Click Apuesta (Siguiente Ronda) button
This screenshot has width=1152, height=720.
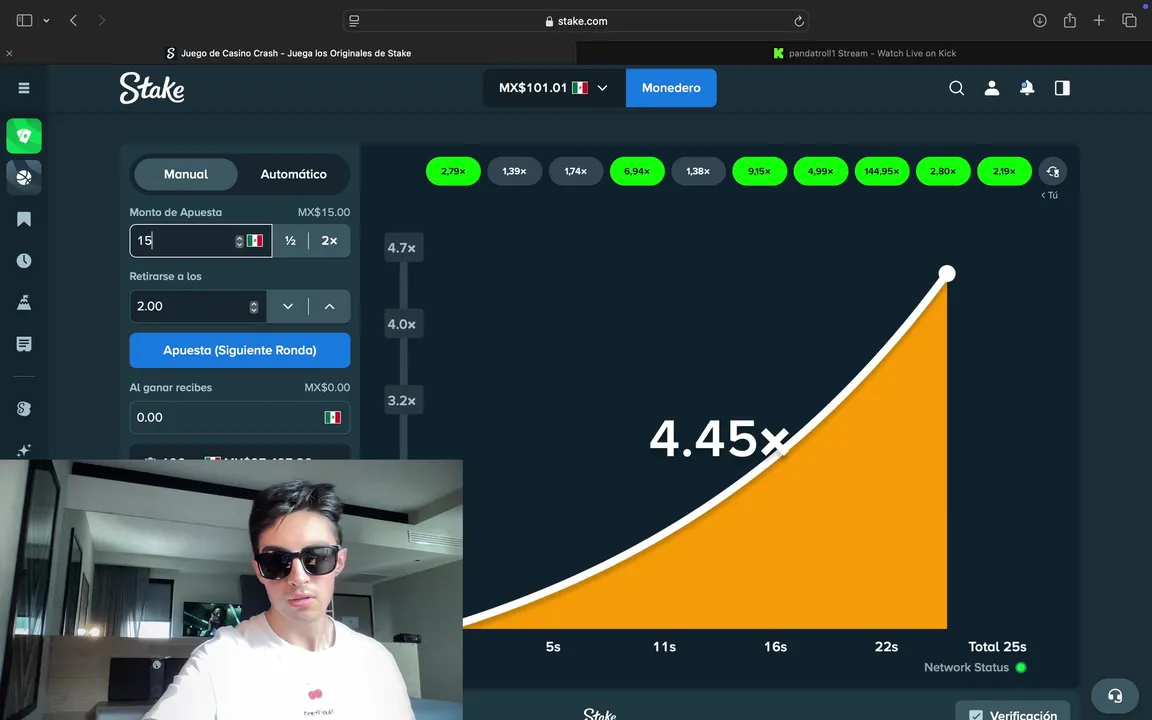(x=240, y=350)
